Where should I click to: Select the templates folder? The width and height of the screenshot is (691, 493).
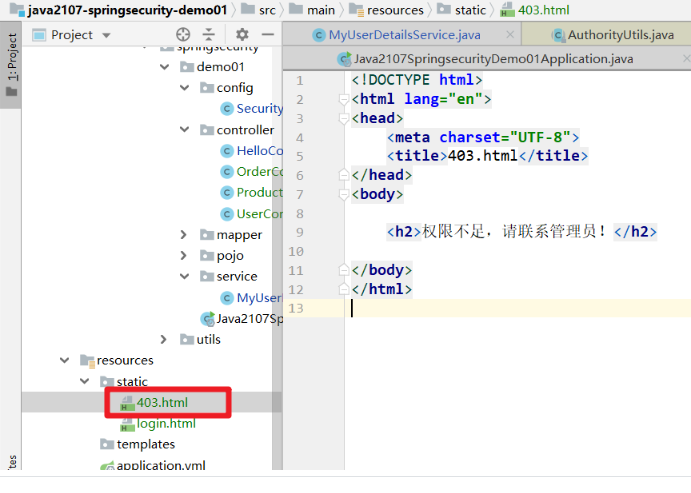coord(146,444)
